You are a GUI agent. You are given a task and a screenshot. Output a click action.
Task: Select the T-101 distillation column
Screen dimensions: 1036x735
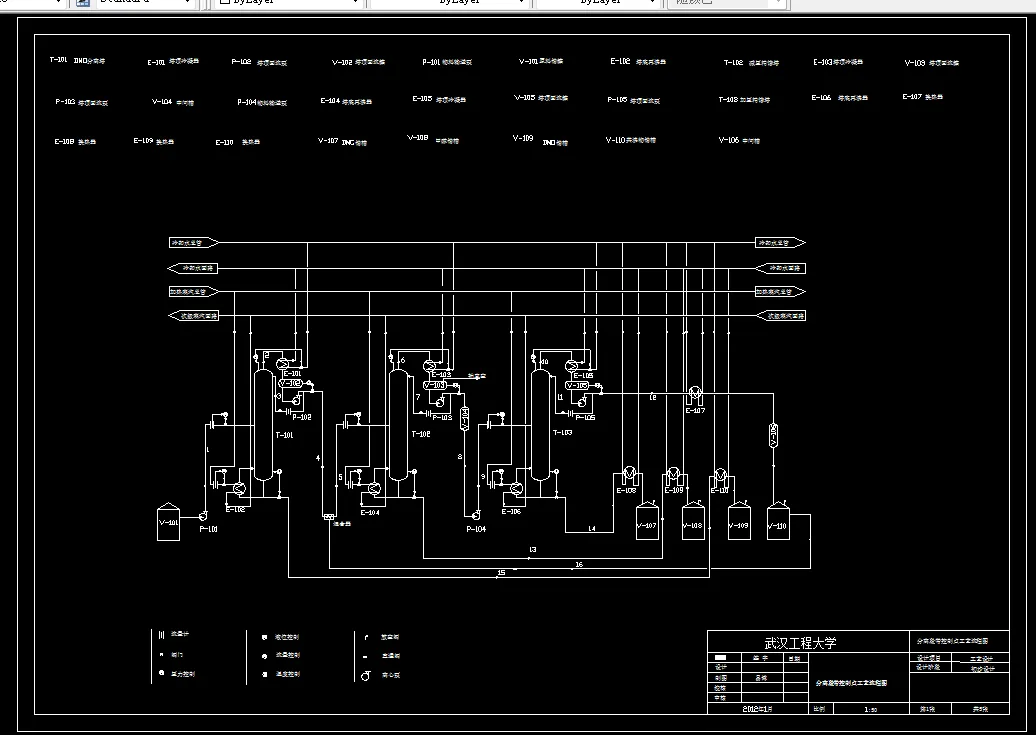click(x=264, y=425)
